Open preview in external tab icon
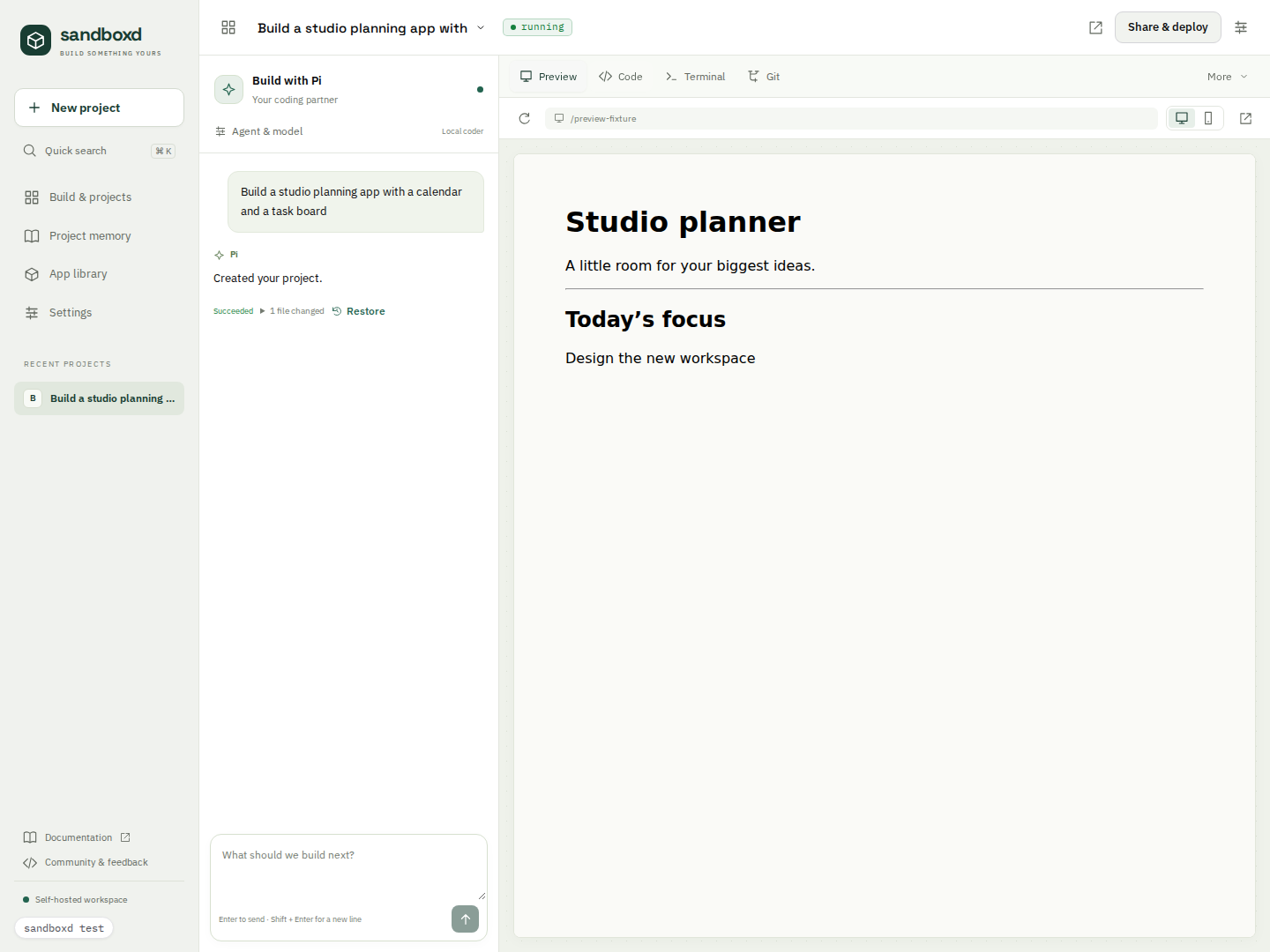Viewport: 1270px width, 952px height. pos(1245,118)
